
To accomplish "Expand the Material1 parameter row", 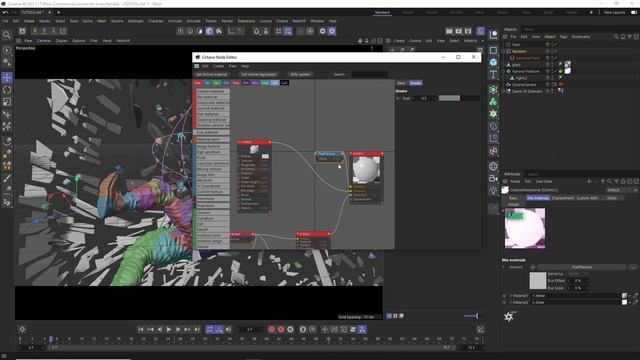I will pyautogui.click(x=511, y=296).
